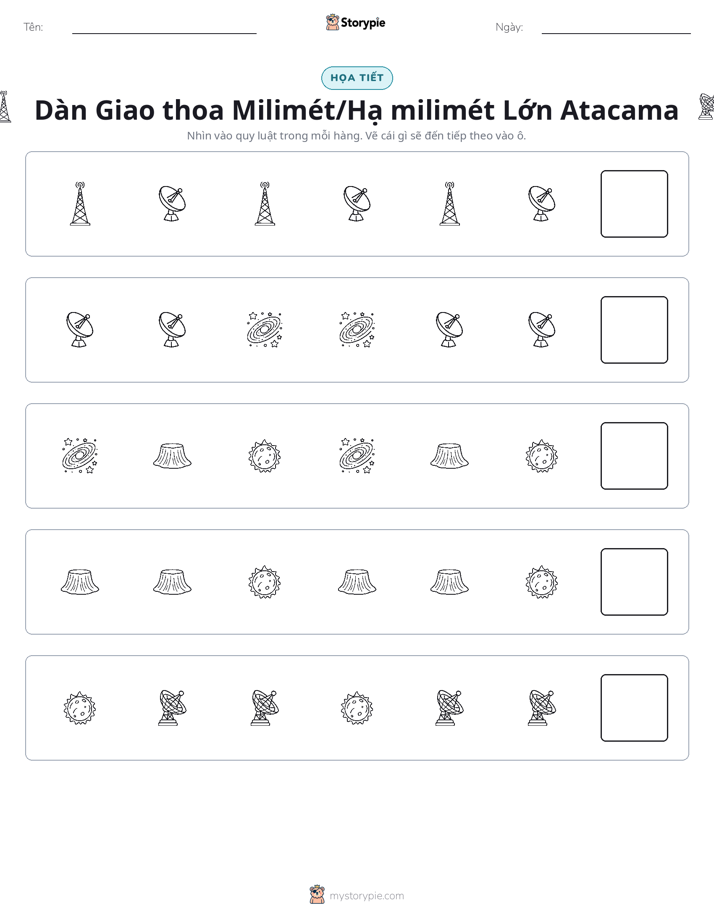The height and width of the screenshot is (924, 714).
Task: Click the empty answer box in row one
Action: 634,204
